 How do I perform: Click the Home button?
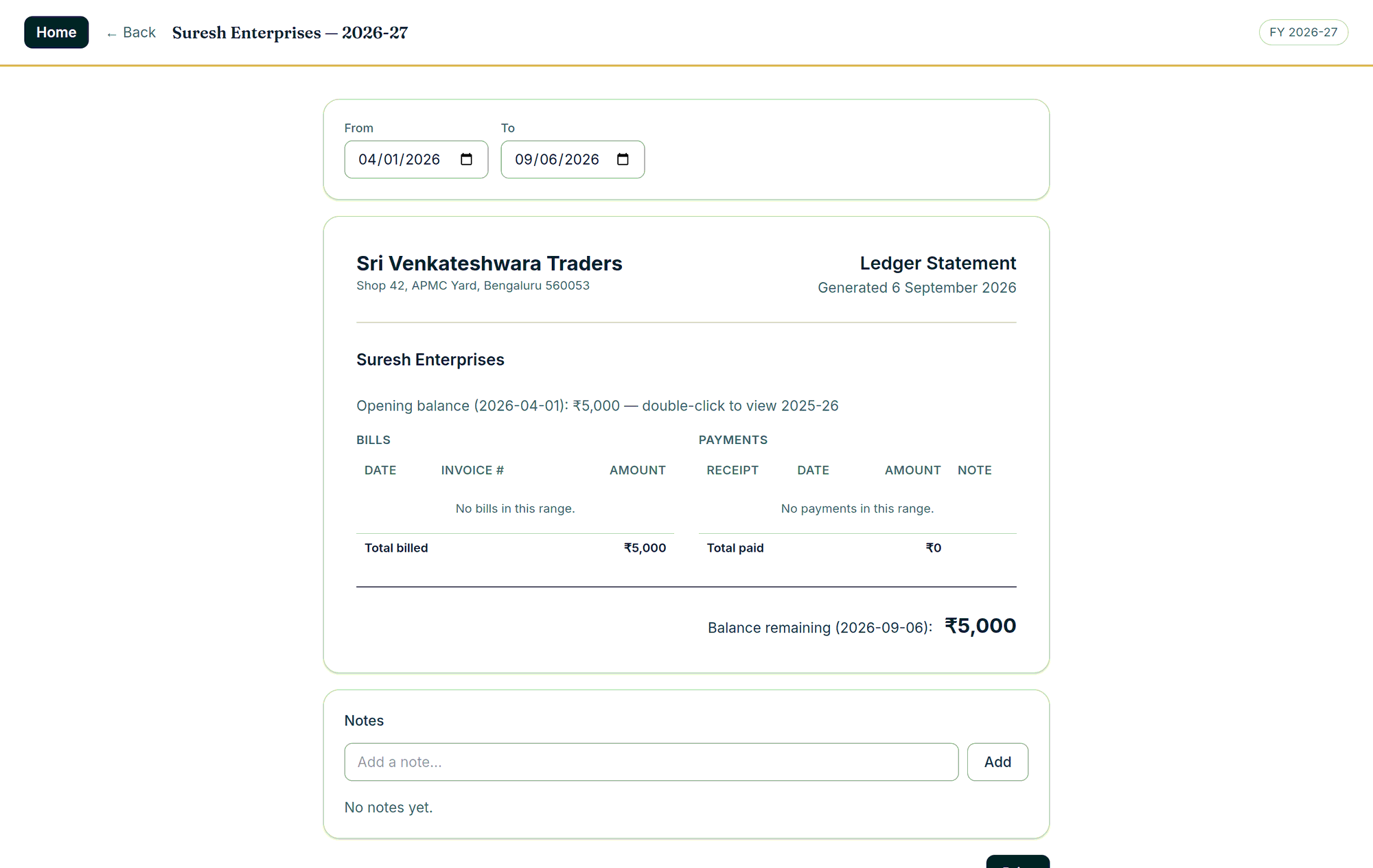click(56, 32)
